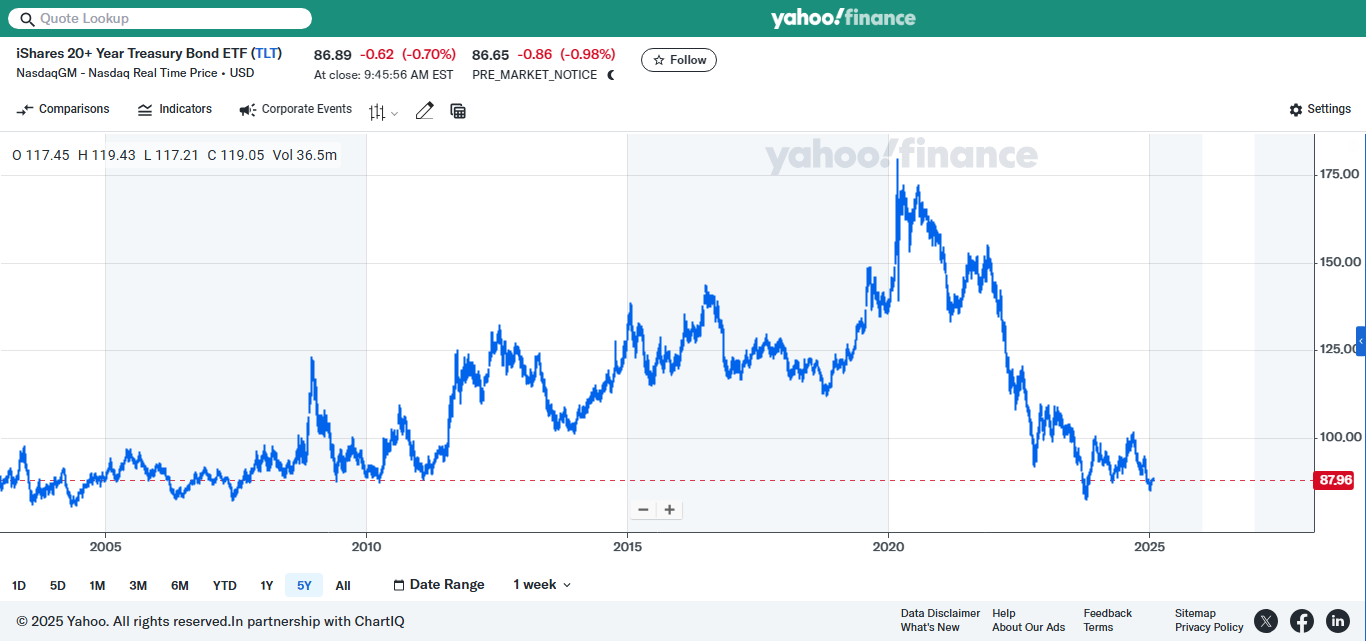Open the Feedback link
This screenshot has height=641, width=1366.
(1108, 614)
